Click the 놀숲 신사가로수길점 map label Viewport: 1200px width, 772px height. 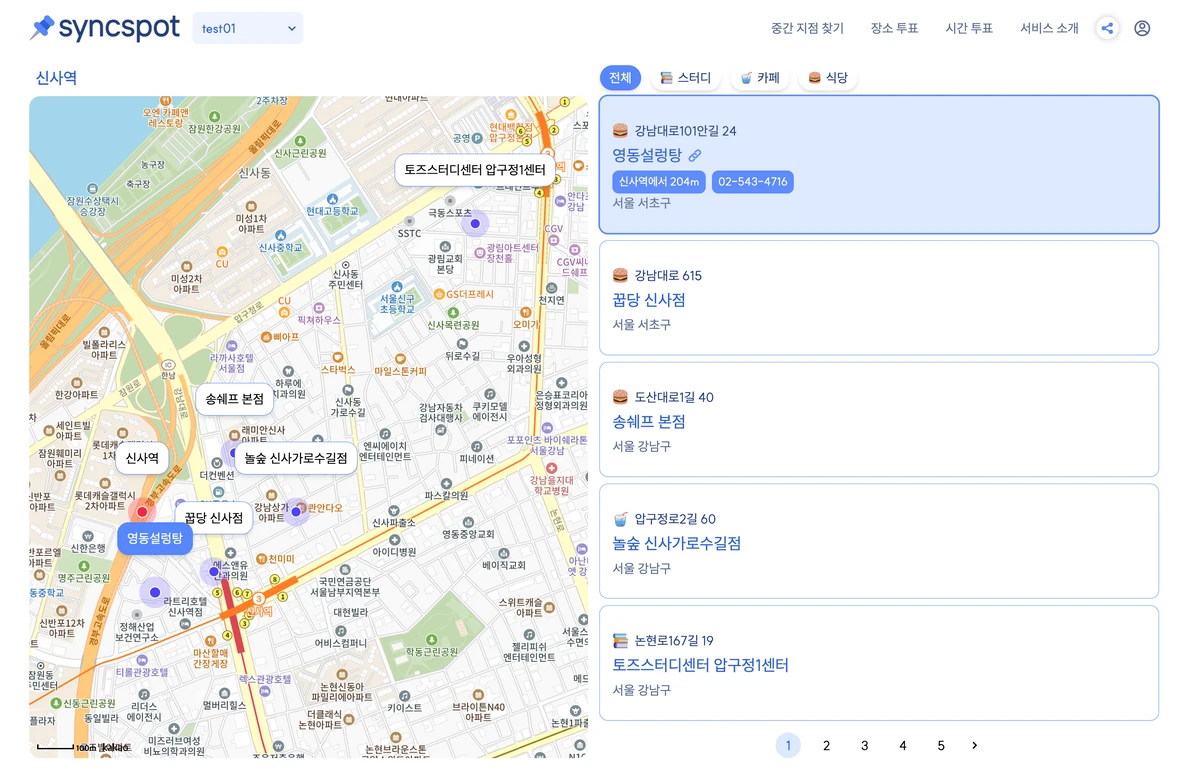[295, 458]
